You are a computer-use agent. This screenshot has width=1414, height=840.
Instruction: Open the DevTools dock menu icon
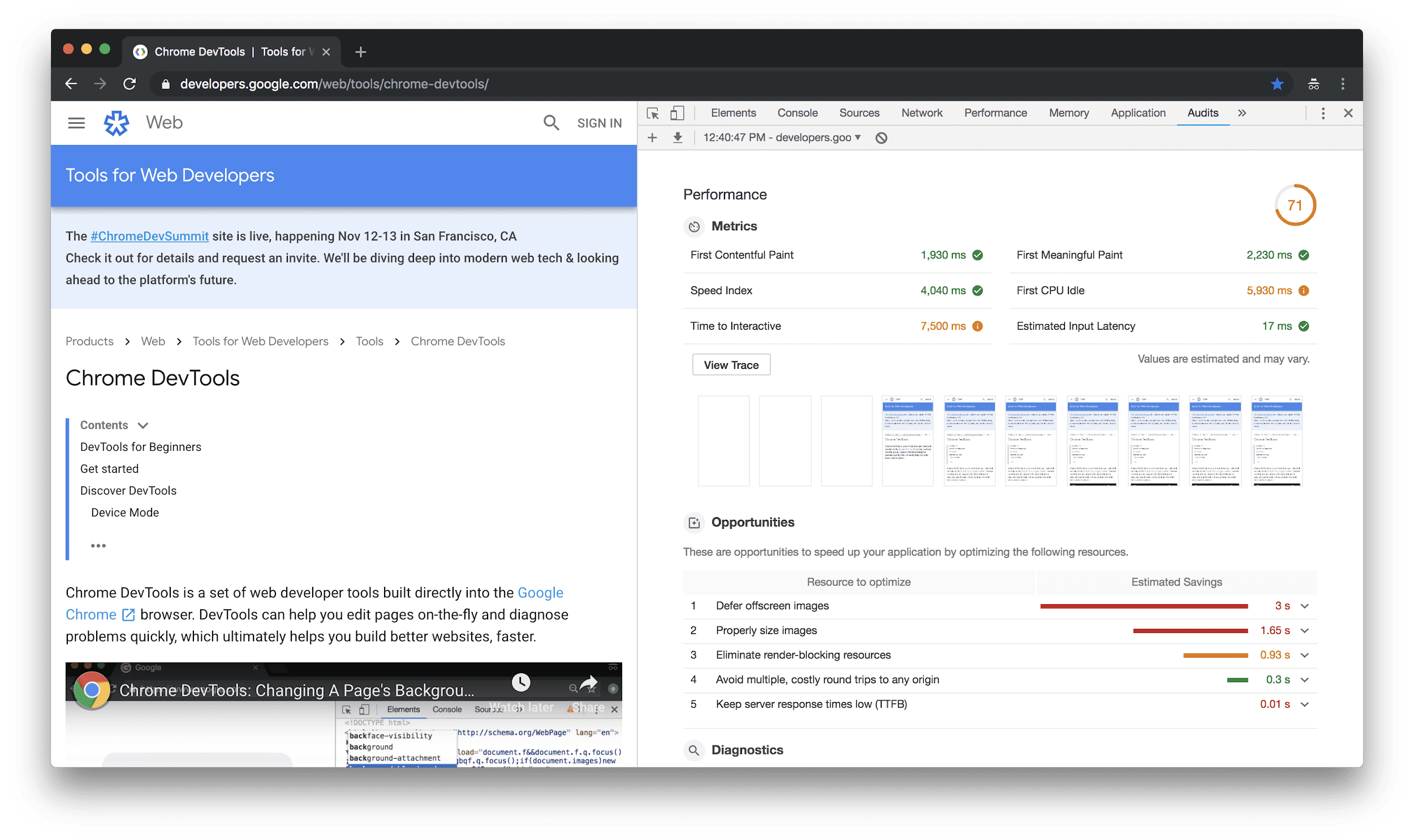click(x=1322, y=112)
